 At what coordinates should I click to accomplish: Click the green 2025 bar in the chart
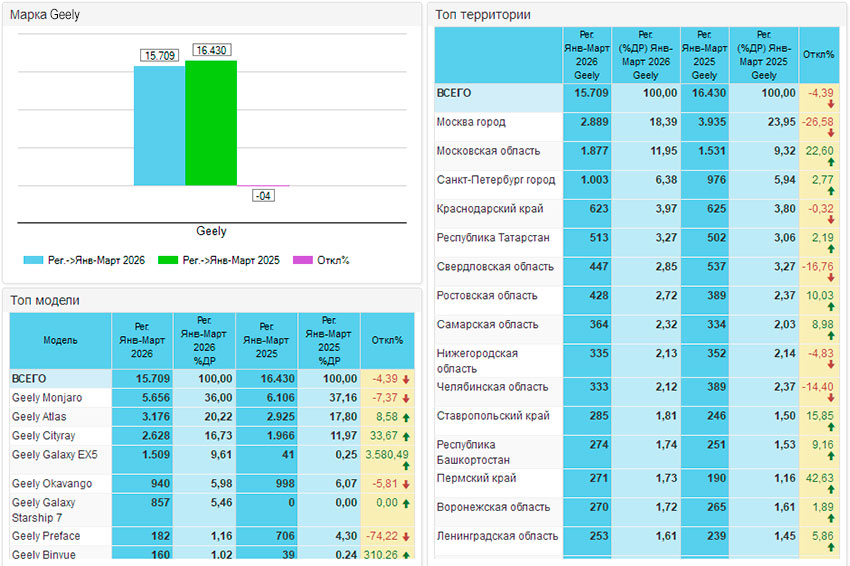(x=211, y=123)
